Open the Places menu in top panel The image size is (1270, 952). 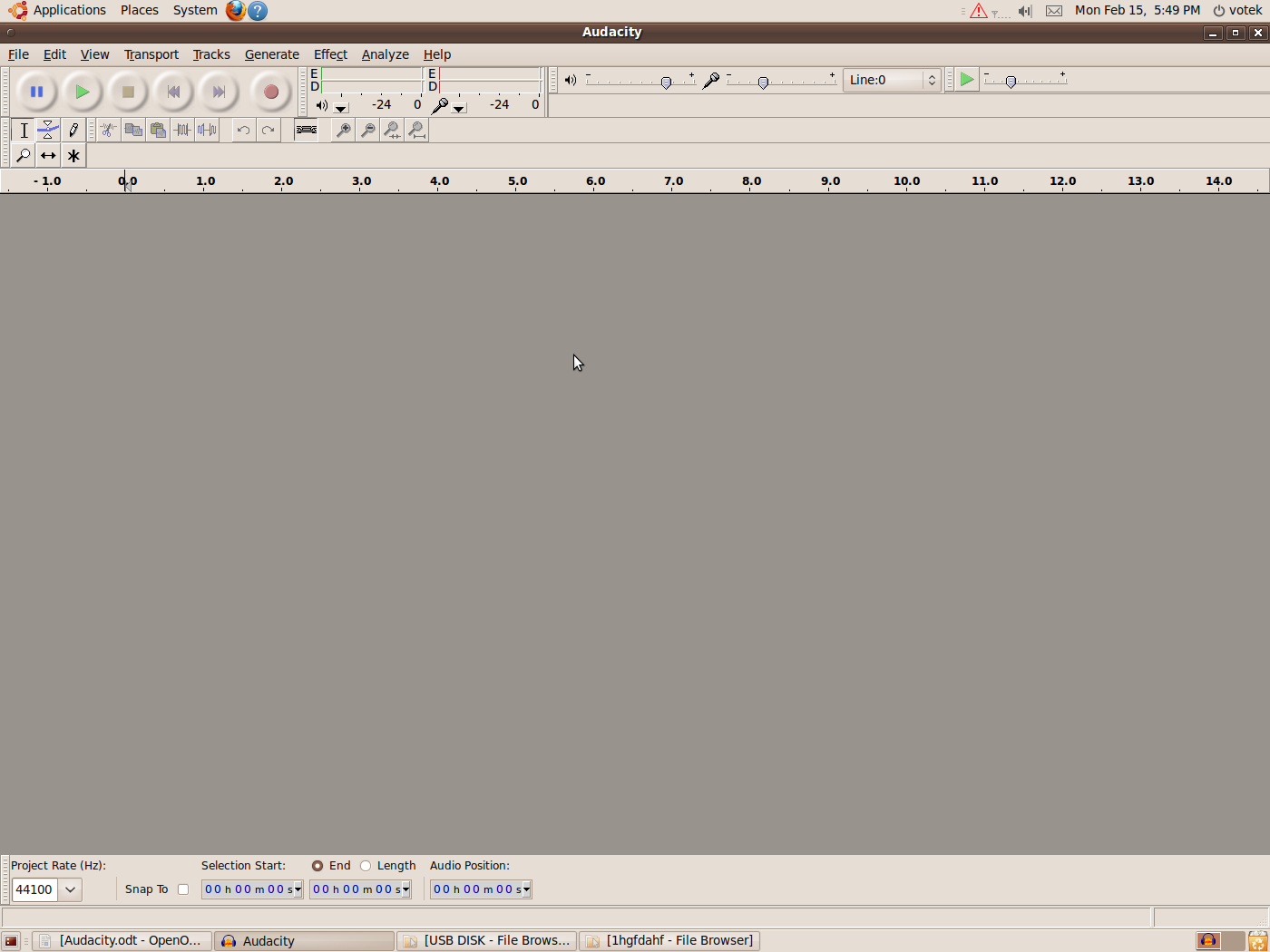(140, 10)
